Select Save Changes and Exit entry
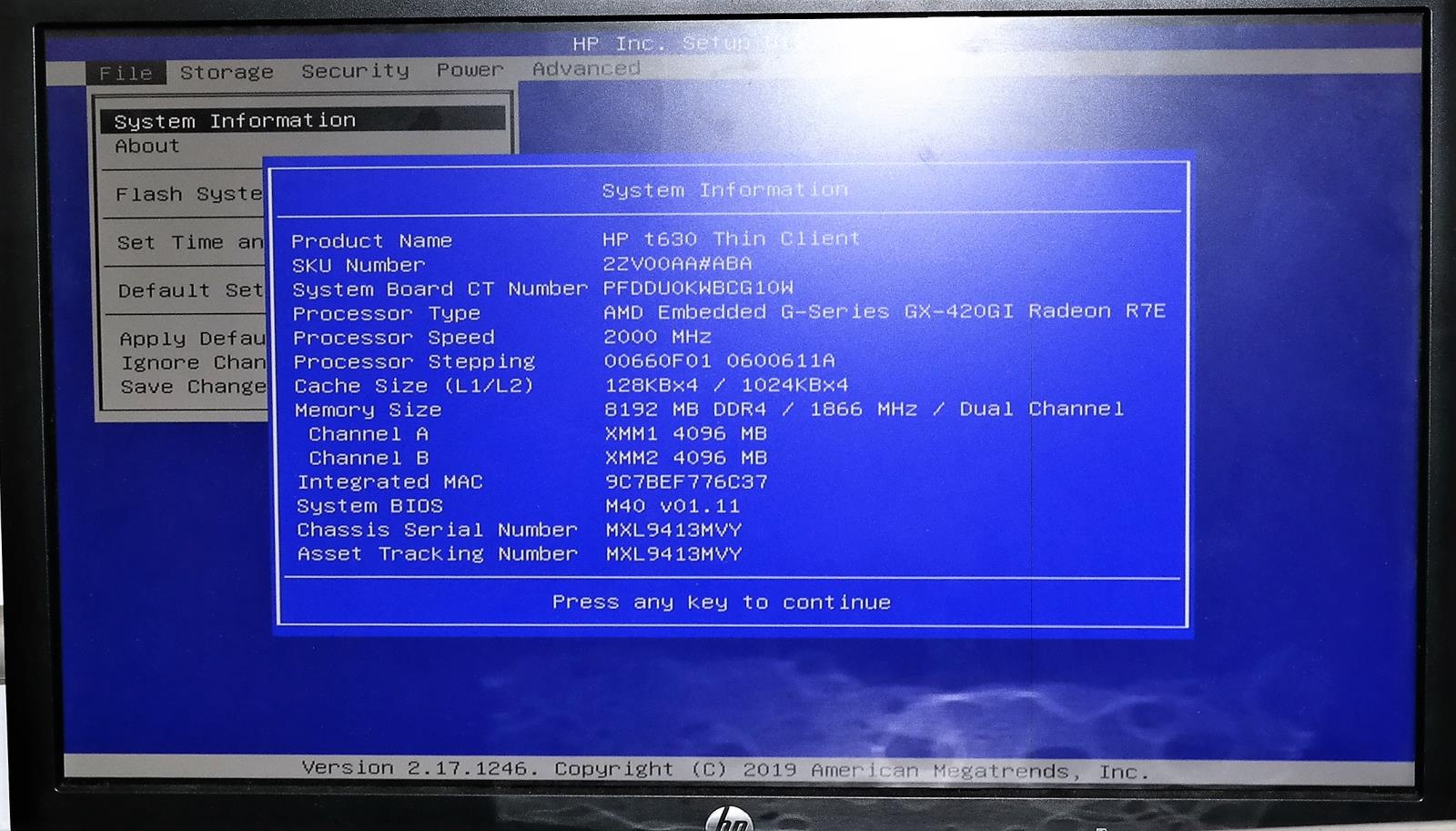The image size is (1456, 831). (x=194, y=386)
